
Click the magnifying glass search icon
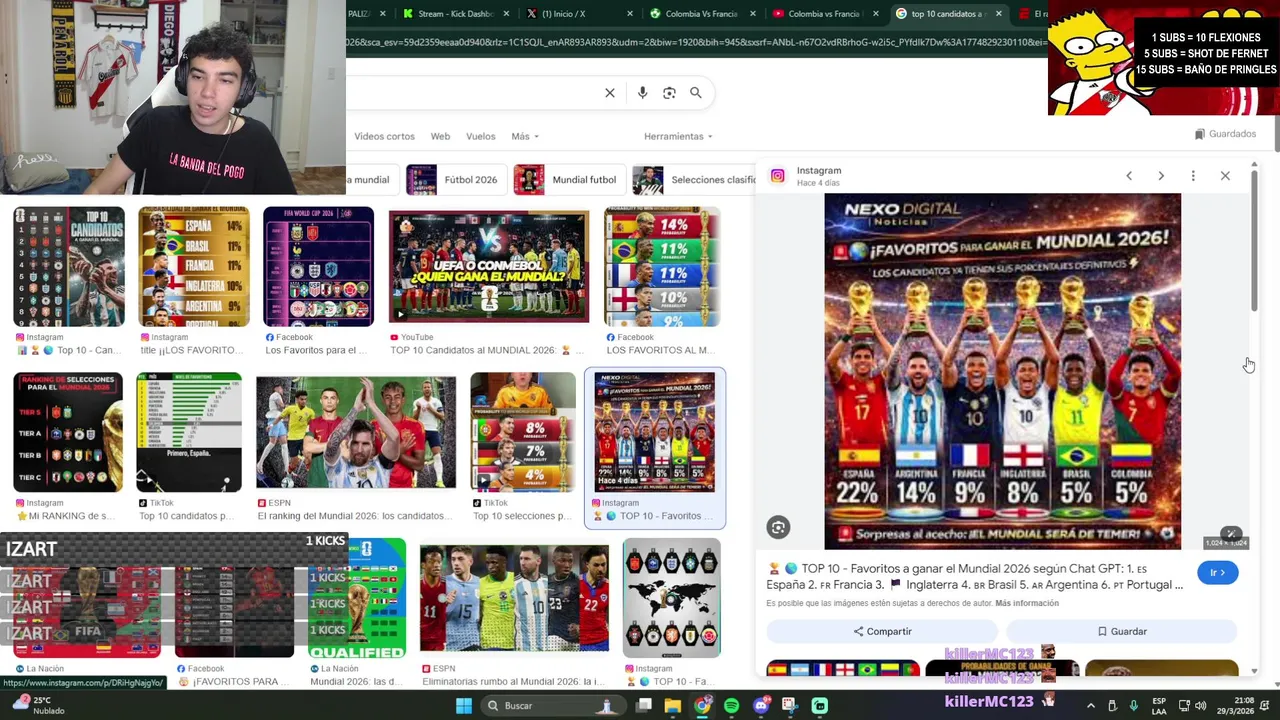696,93
